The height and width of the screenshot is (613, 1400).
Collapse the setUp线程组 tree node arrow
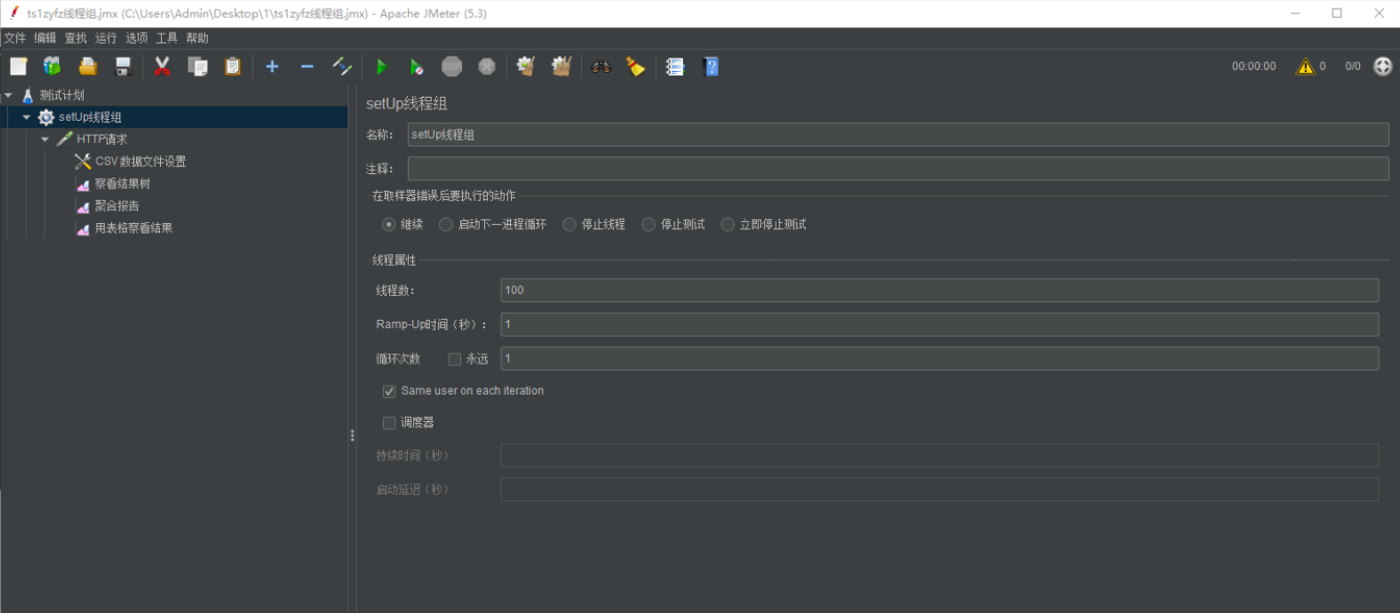(x=26, y=117)
